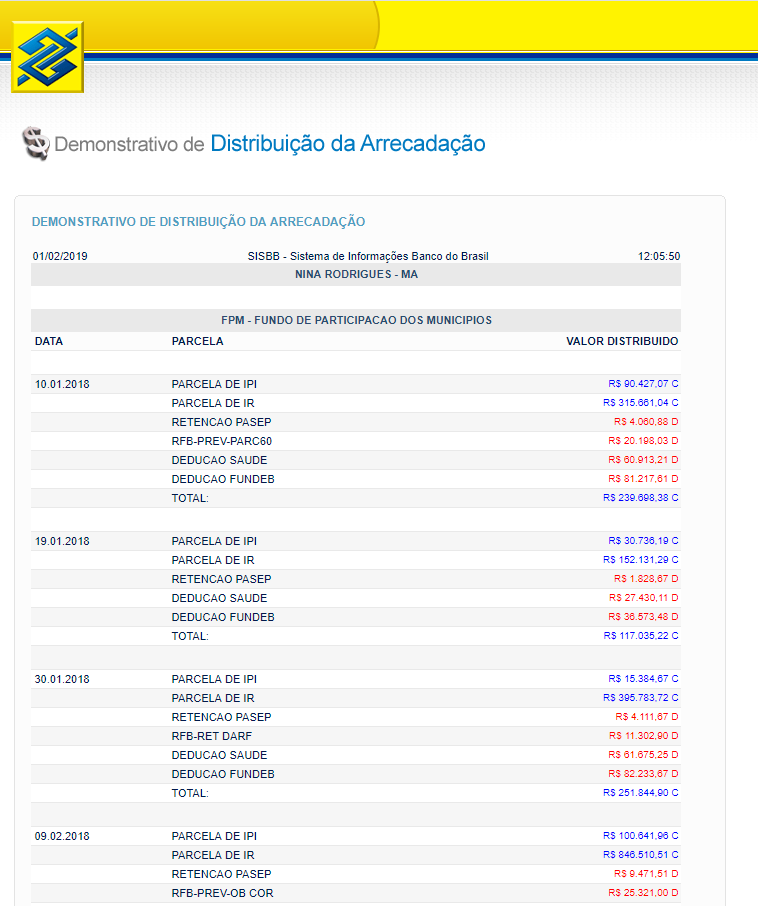758x906 pixels.
Task: Select the DEMONSTRATIVO DE DISTRIBUIÇÃO DA ARRECADAÇÃO heading
Action: pyautogui.click(x=198, y=221)
